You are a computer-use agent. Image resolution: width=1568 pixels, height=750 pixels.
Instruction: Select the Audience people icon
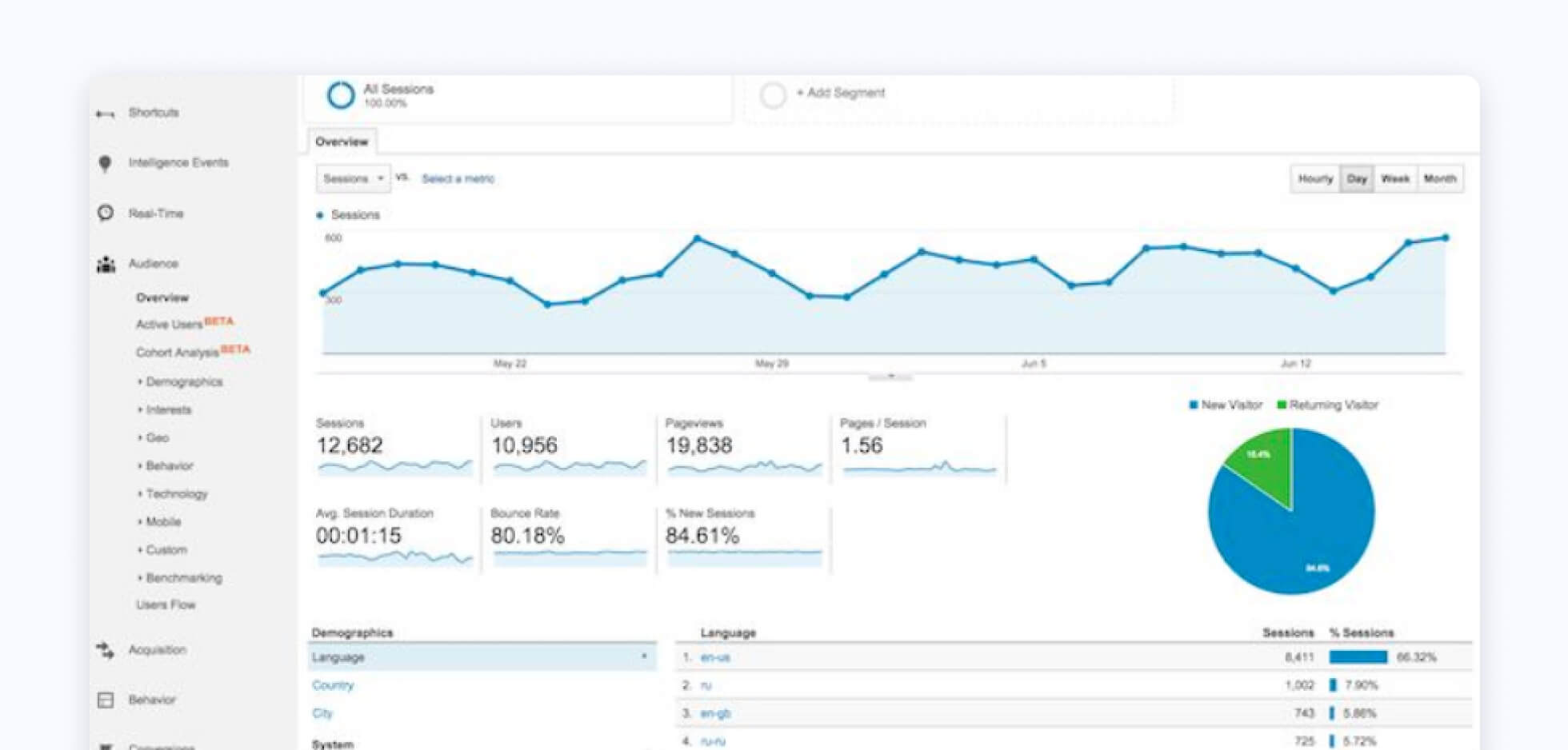click(106, 264)
